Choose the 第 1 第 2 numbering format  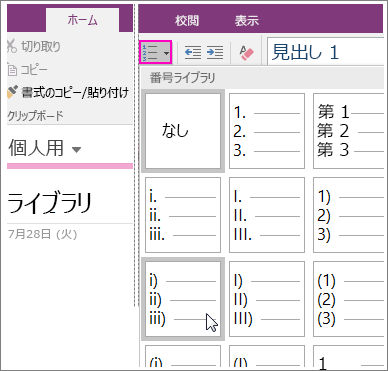tap(348, 131)
